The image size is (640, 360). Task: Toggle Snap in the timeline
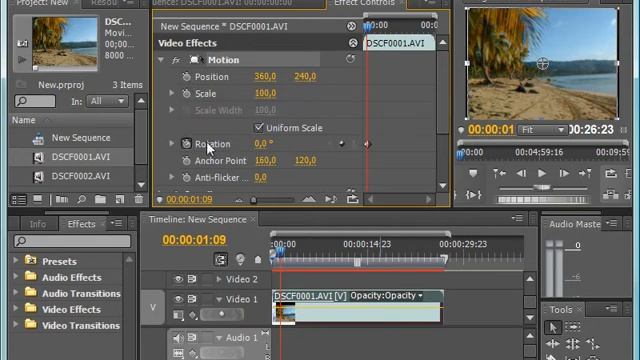coord(220,260)
